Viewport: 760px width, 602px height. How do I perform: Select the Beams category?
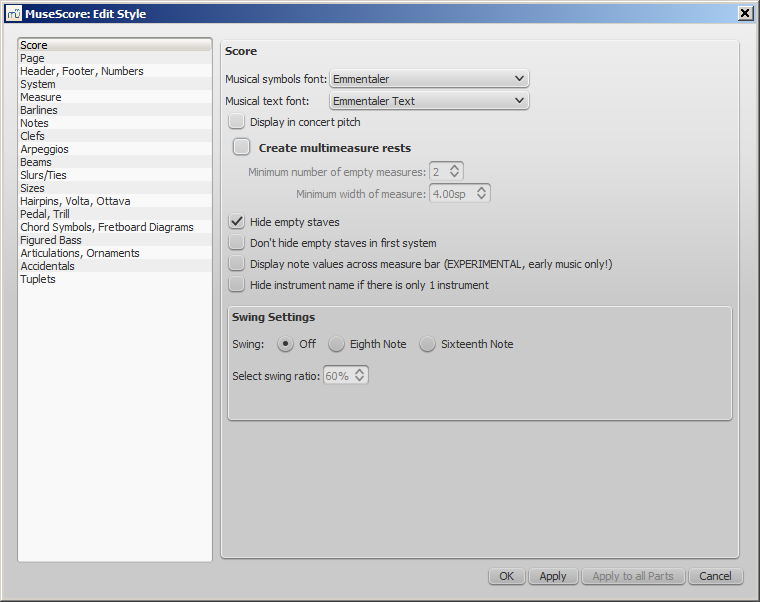[x=115, y=162]
